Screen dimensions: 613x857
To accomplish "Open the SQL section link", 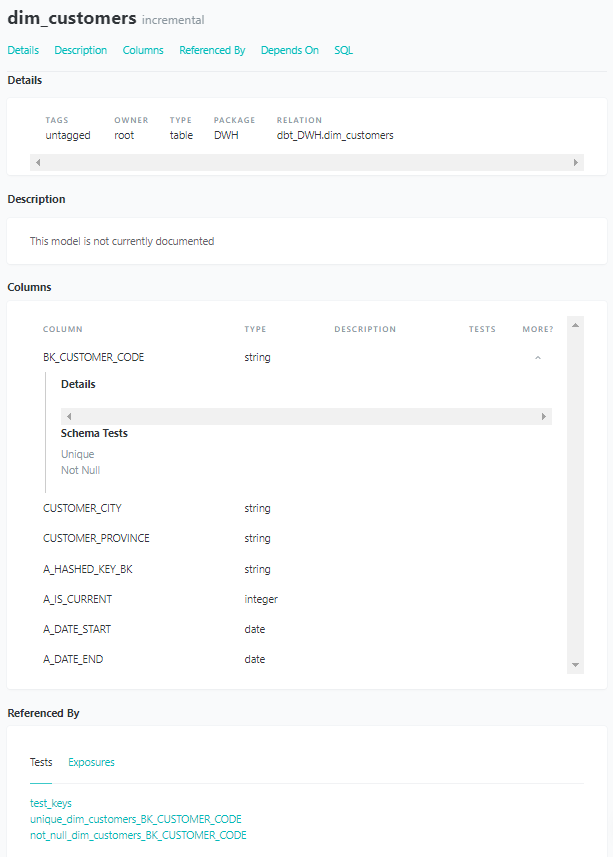I will (343, 50).
